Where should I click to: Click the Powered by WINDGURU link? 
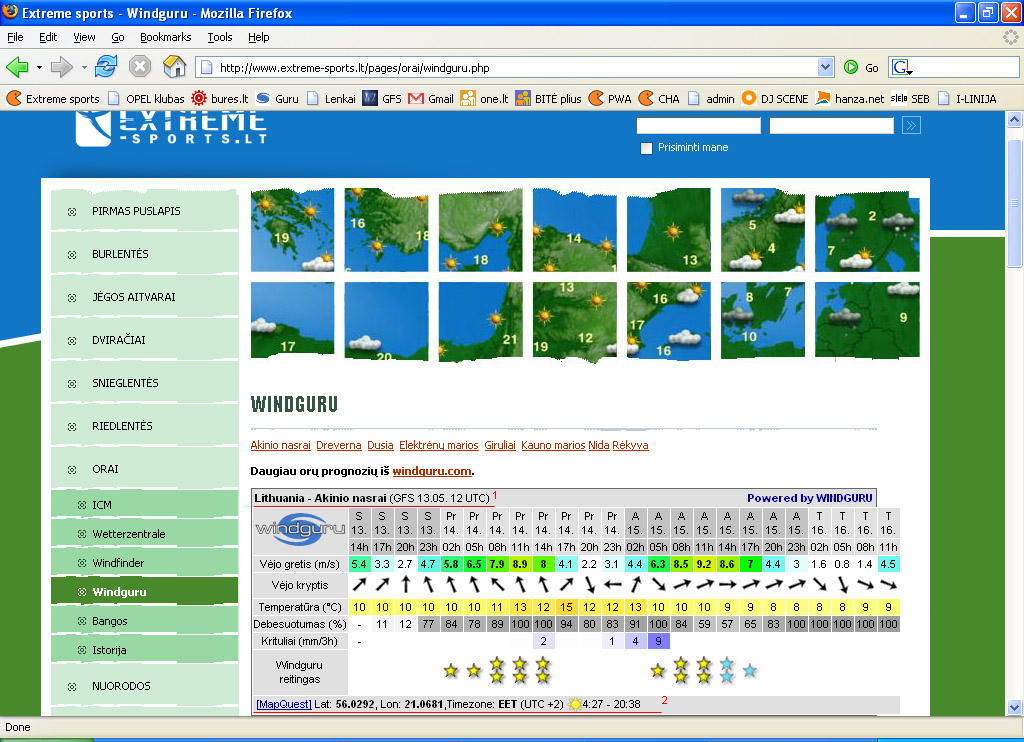(x=810, y=498)
